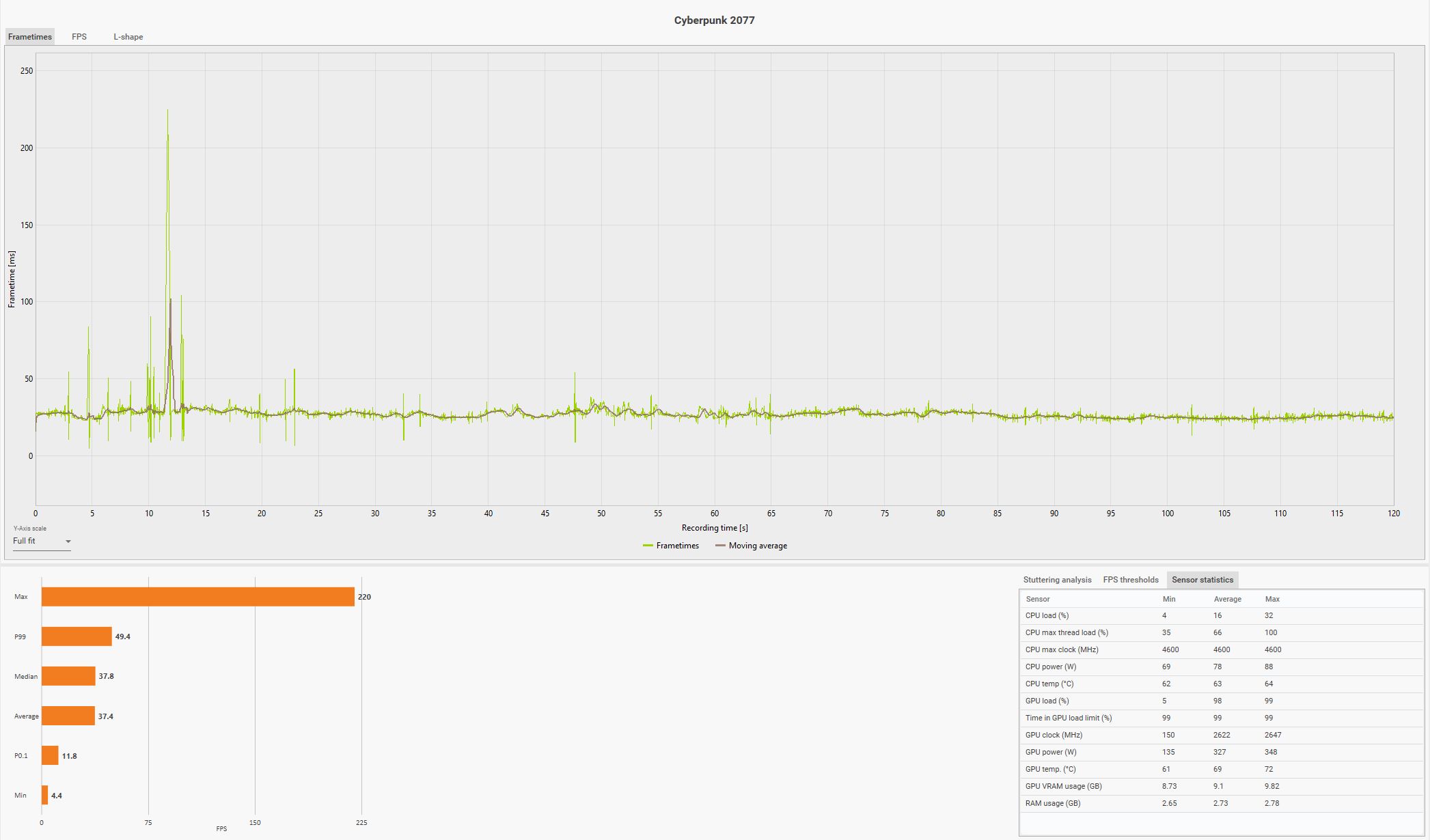Open the L-shape tab

(x=128, y=37)
